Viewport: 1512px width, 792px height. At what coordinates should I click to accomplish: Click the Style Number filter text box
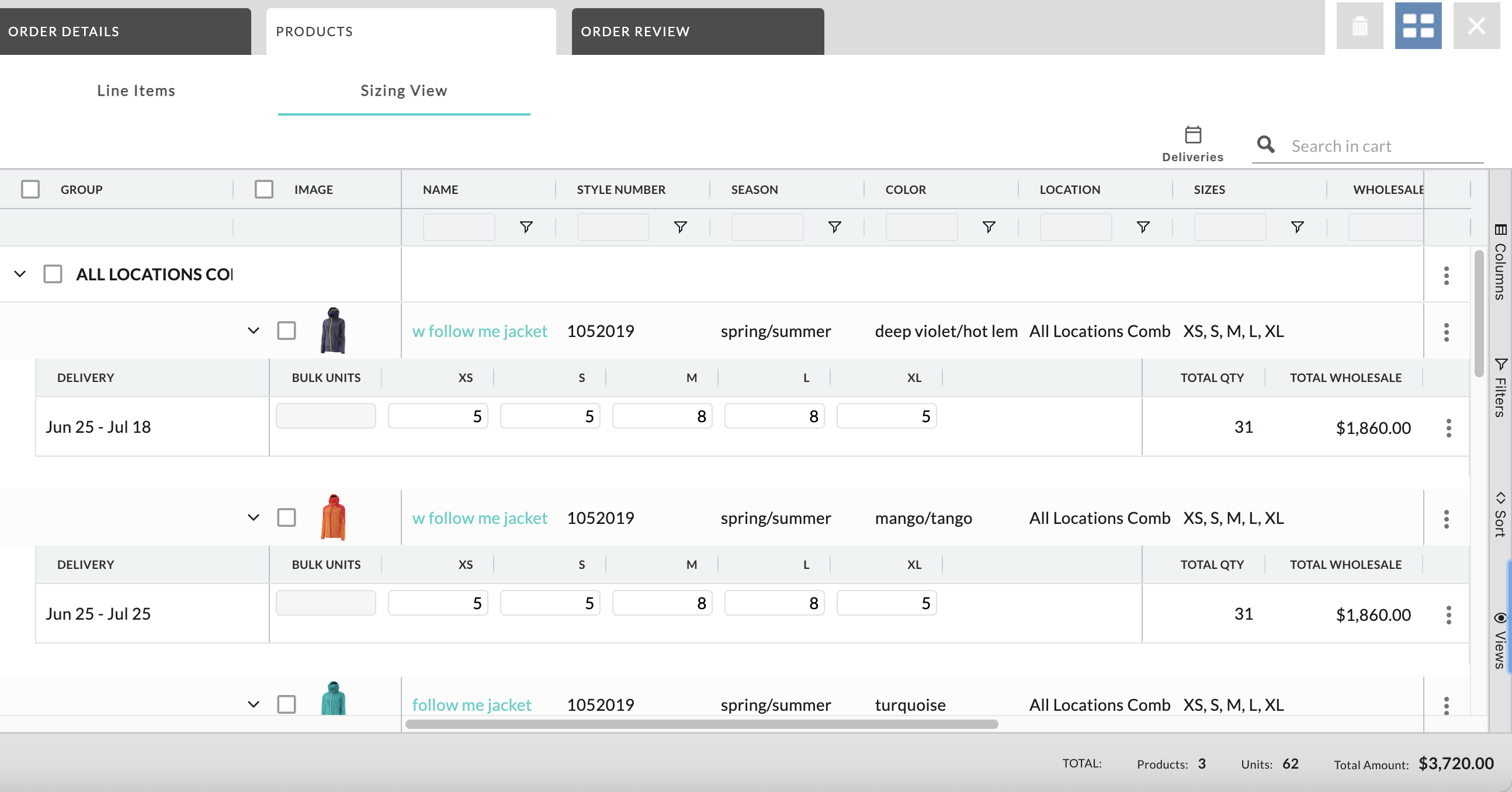point(613,227)
